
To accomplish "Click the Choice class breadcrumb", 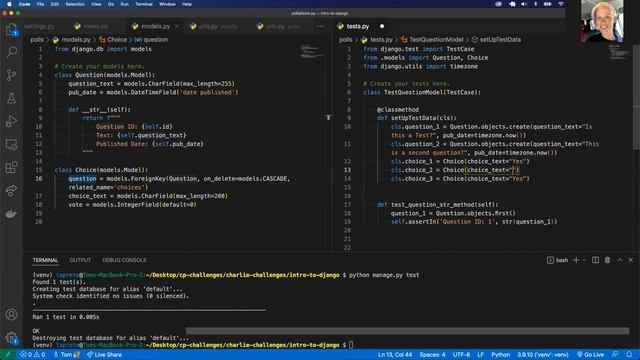I will [113, 40].
